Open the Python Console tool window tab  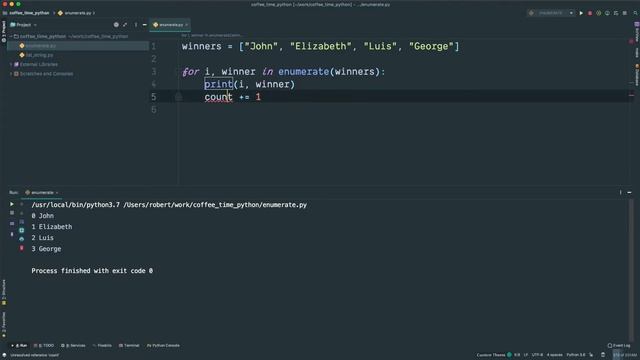click(x=163, y=346)
